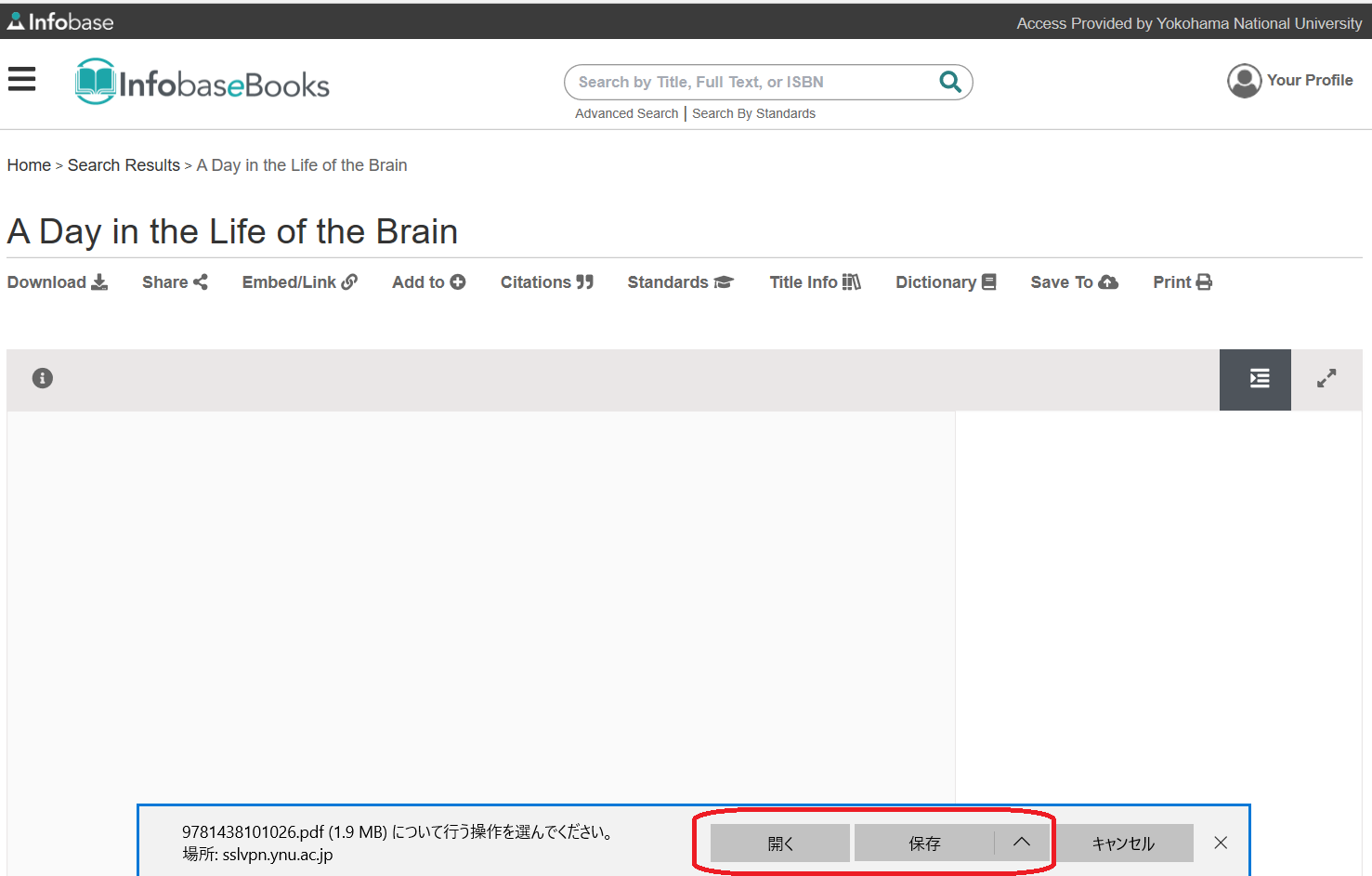This screenshot has height=876, width=1372.
Task: Open Citations option
Action: [547, 282]
